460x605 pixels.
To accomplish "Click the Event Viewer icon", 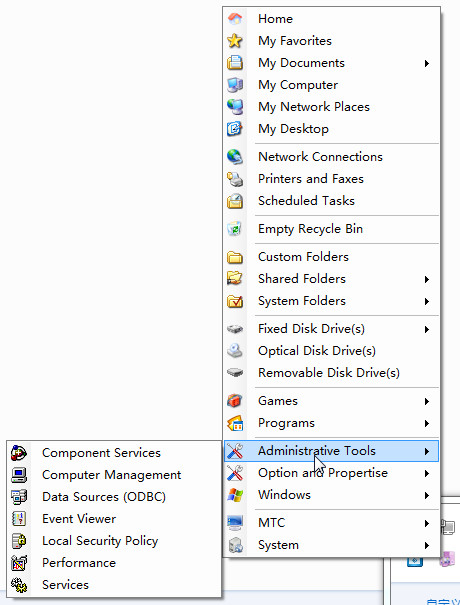I will tap(19, 519).
